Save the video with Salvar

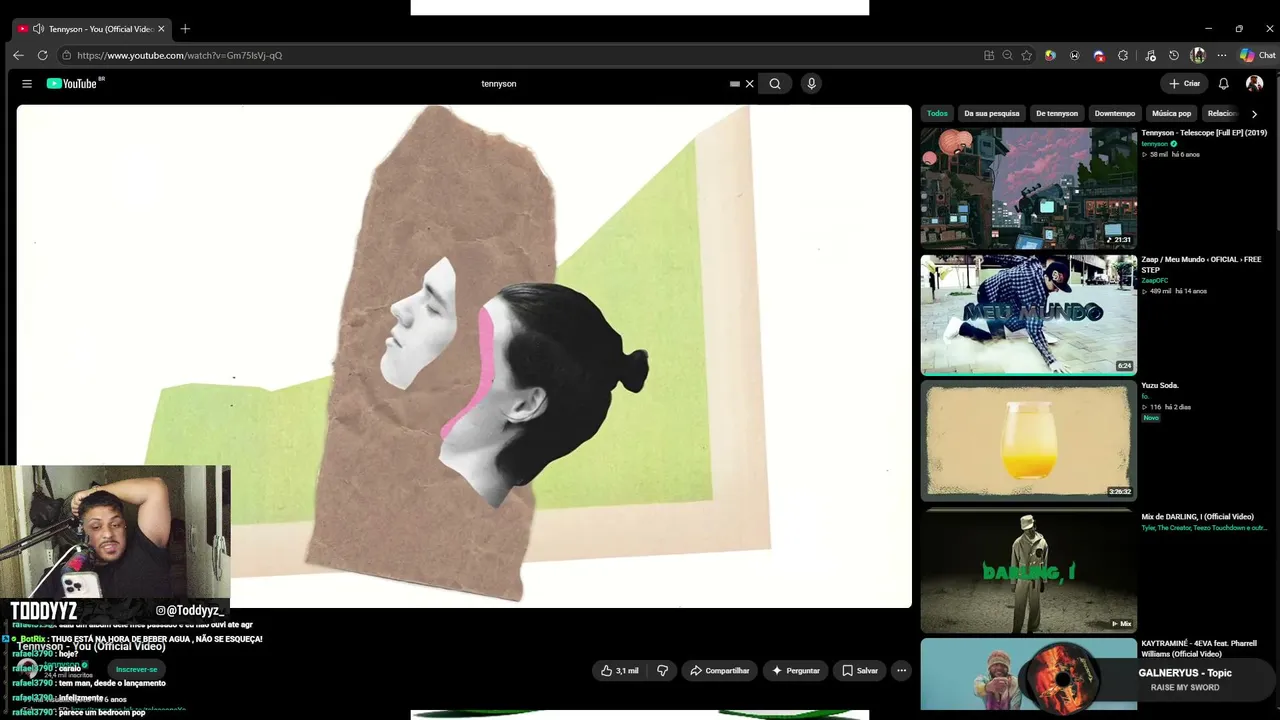tap(859, 671)
